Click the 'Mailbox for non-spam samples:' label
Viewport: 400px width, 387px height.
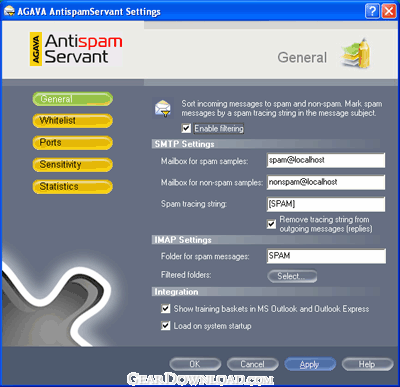coord(212,183)
